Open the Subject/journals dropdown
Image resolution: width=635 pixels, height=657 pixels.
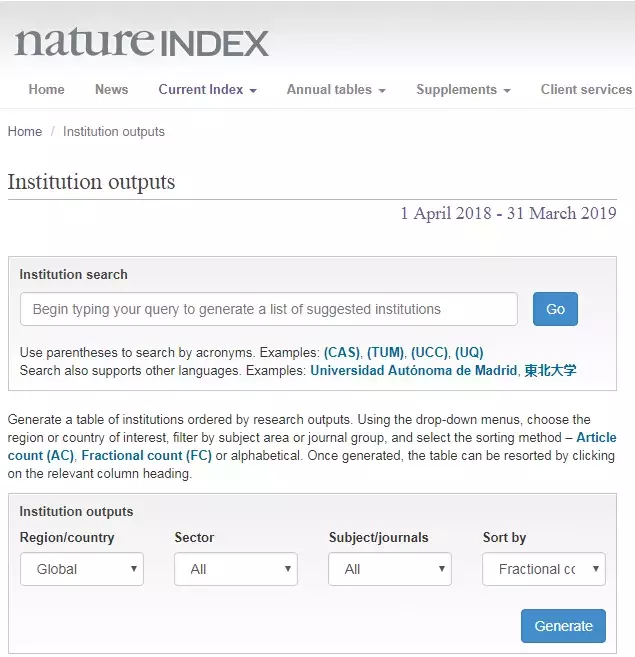pos(390,569)
